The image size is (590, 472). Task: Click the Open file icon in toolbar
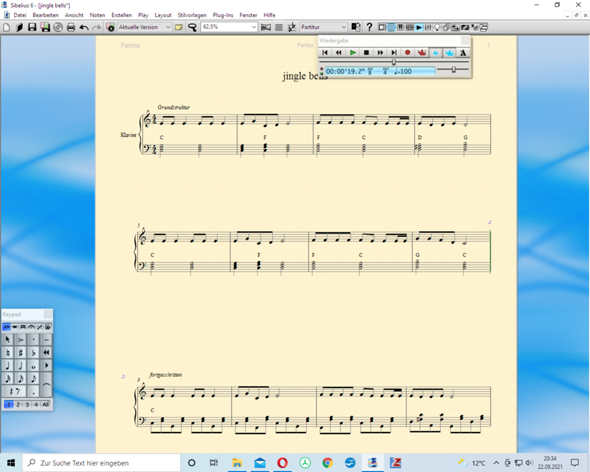(19, 27)
